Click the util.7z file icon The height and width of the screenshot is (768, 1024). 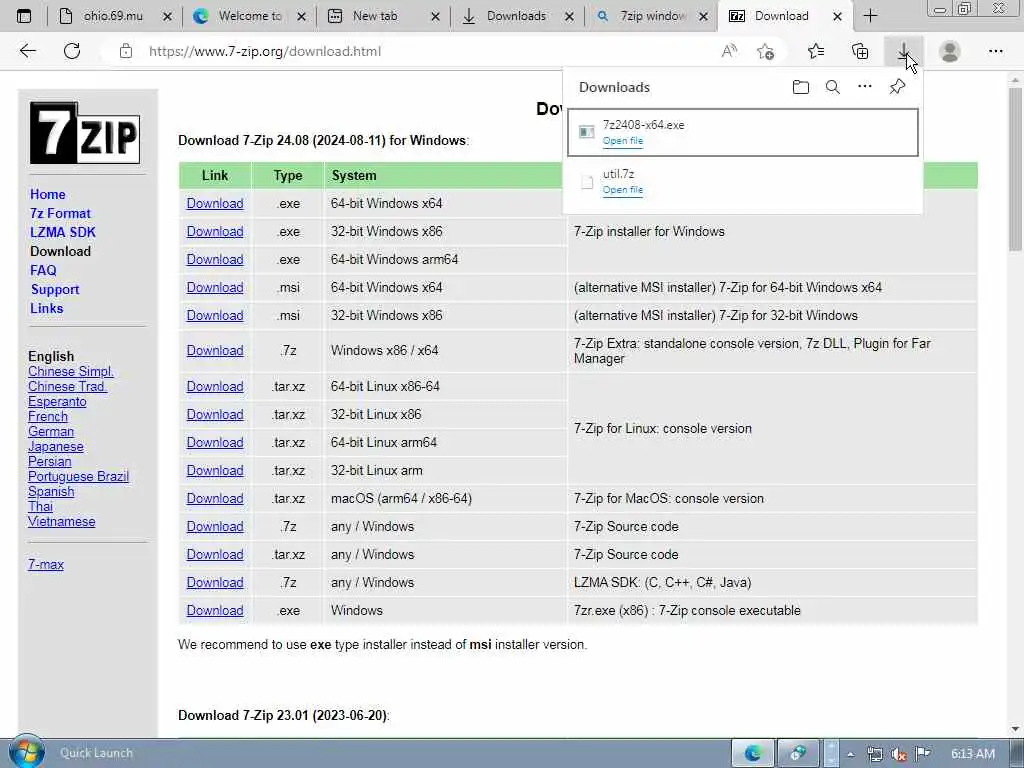tap(586, 182)
